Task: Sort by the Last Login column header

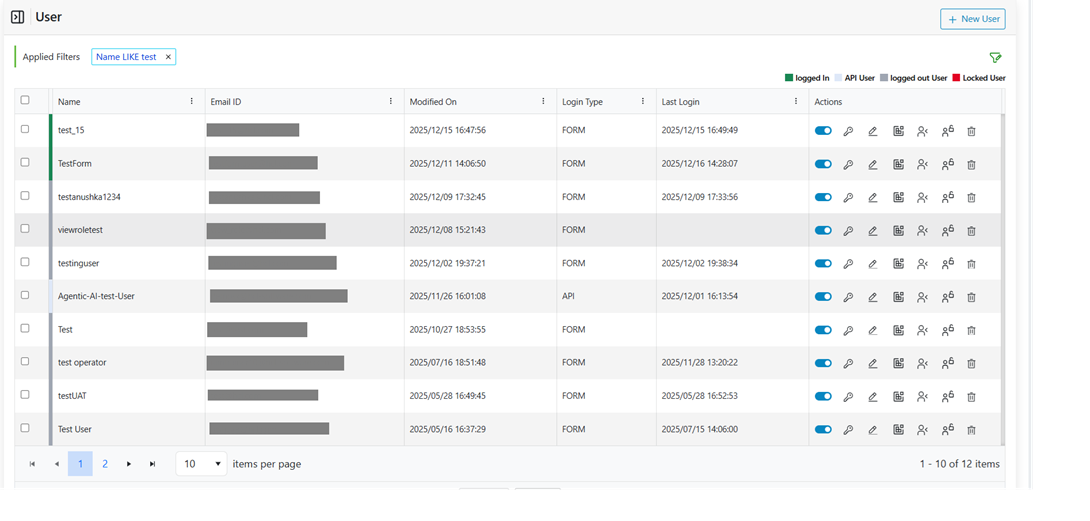Action: (681, 102)
